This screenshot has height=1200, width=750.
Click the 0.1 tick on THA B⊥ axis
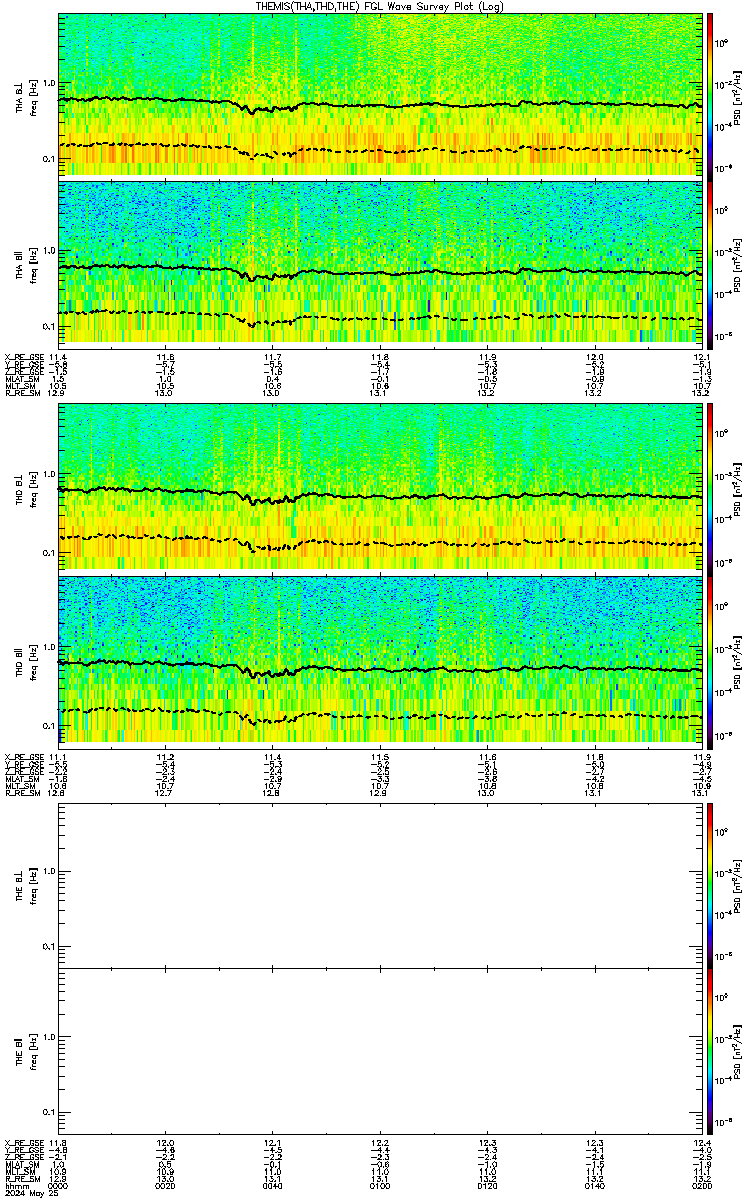point(49,159)
